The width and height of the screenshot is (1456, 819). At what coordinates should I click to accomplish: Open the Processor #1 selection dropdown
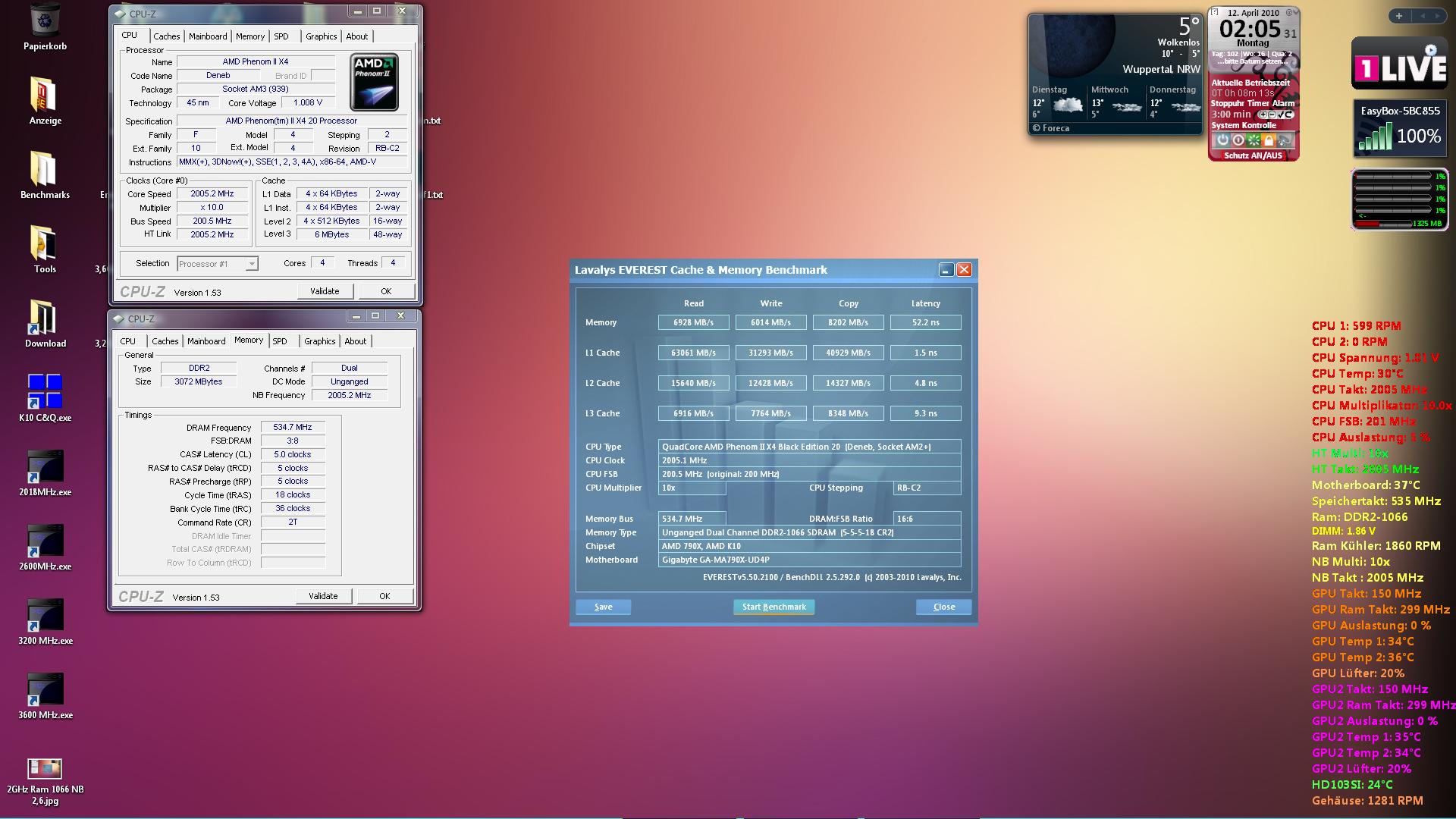coord(218,264)
